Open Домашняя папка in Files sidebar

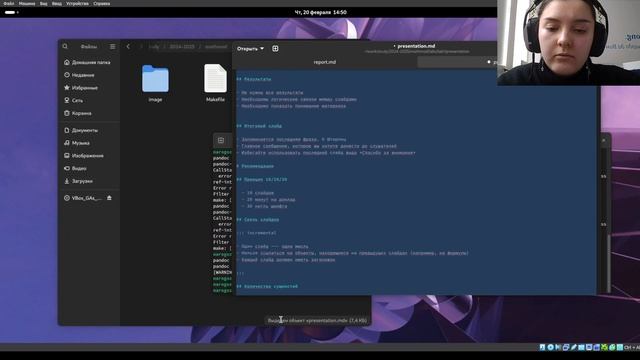[x=87, y=62]
